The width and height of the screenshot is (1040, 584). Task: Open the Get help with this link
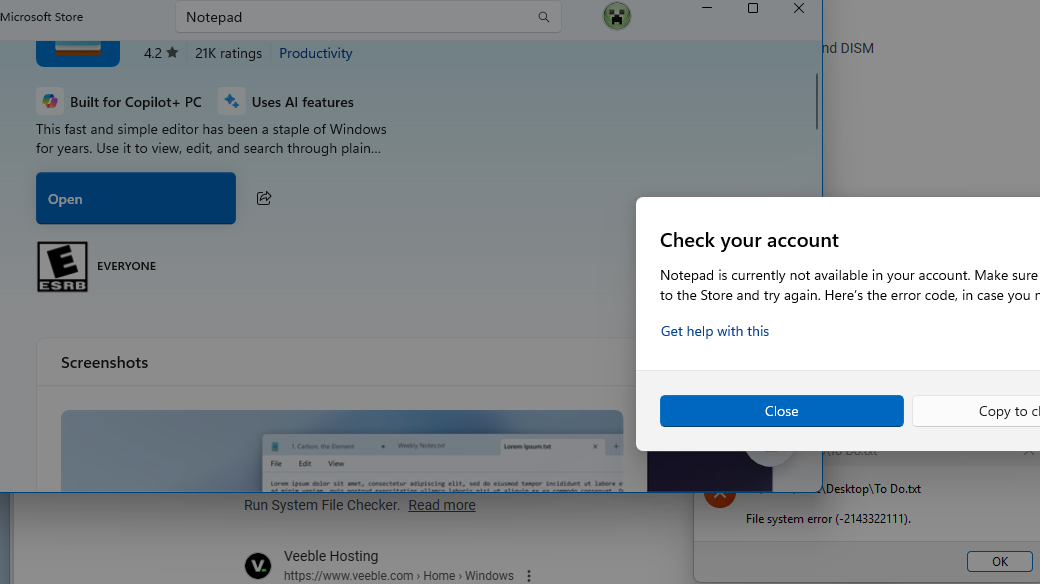(x=714, y=331)
